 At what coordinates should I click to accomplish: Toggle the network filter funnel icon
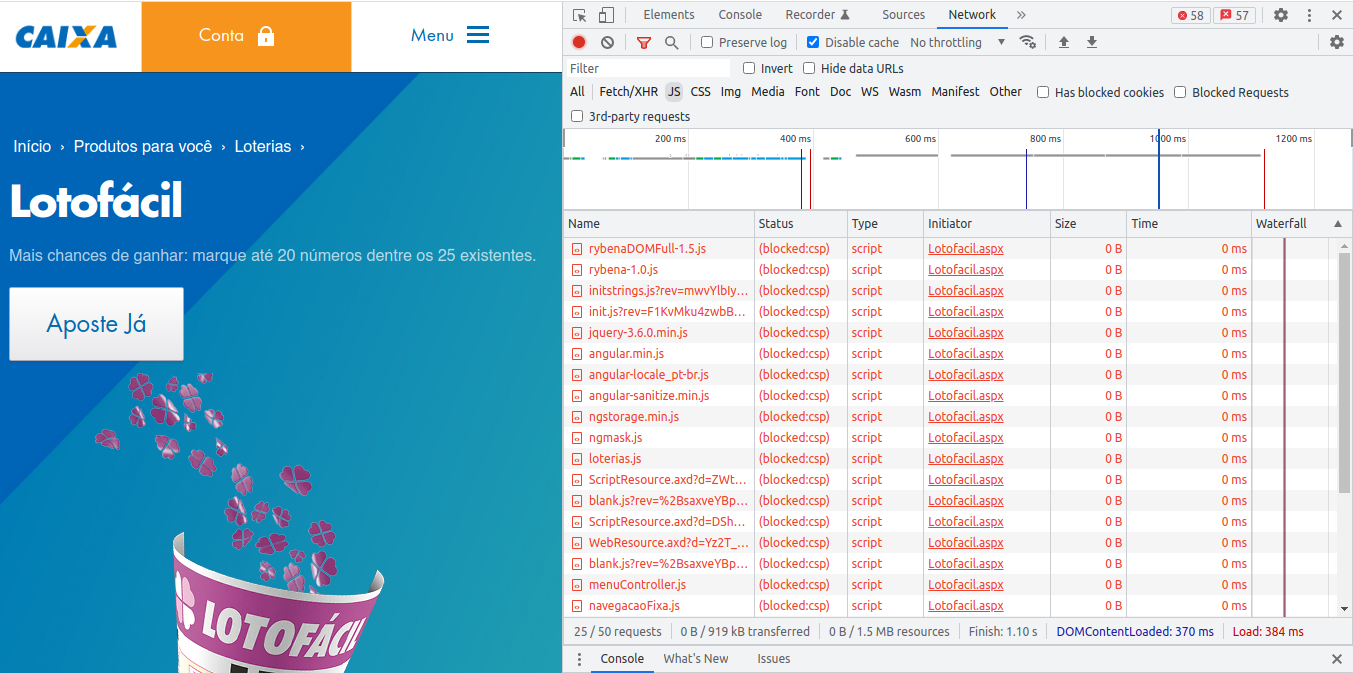644,42
